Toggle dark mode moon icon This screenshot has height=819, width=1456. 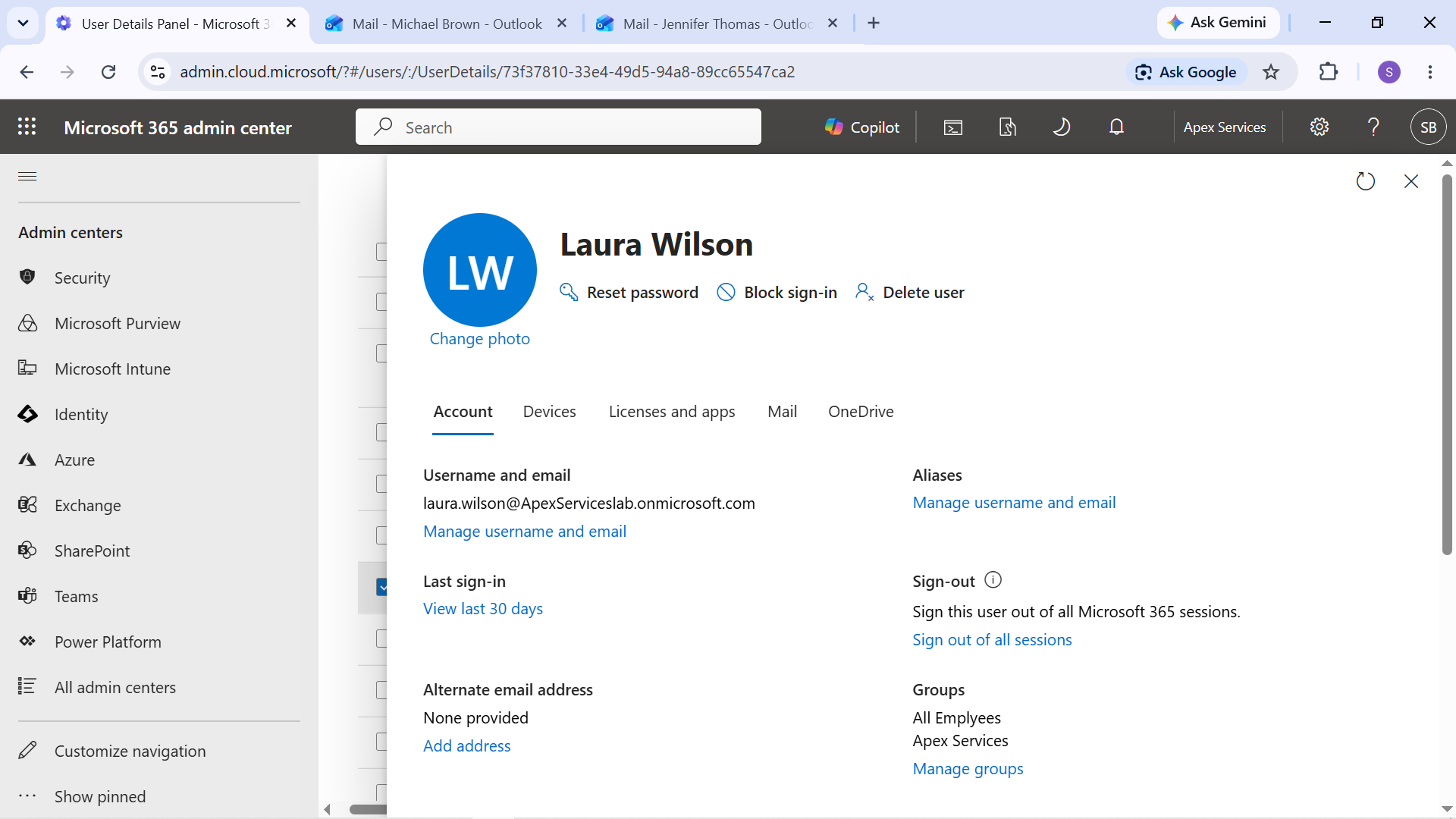pyautogui.click(x=1062, y=127)
